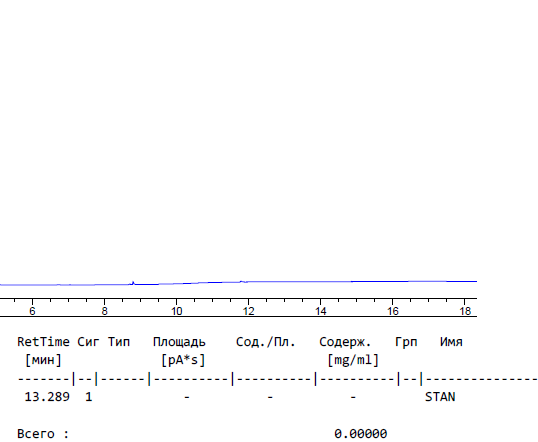The height and width of the screenshot is (442, 538).
Task: Select the 6 minute axis label
Action: pyautogui.click(x=32, y=311)
